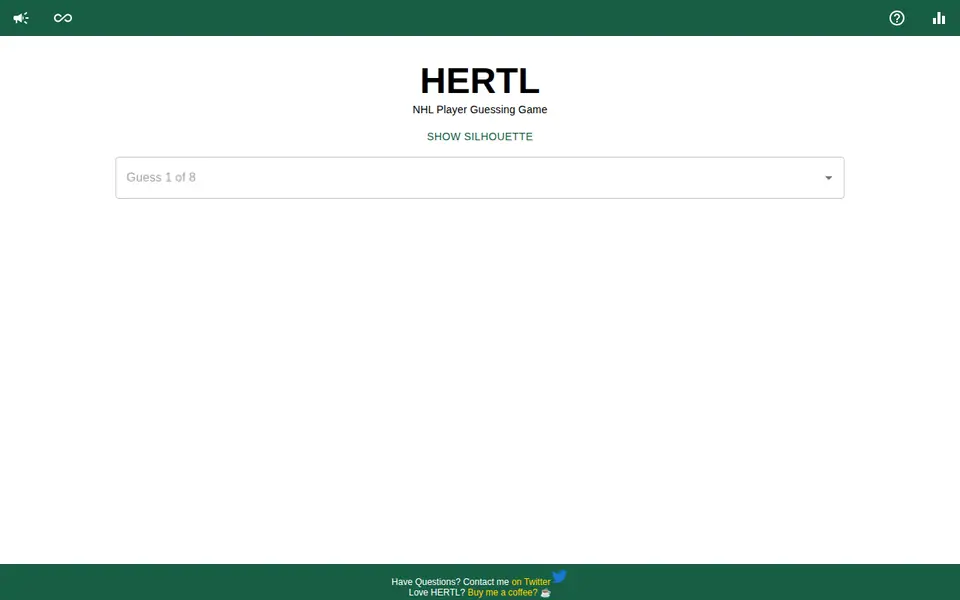960x600 pixels.
Task: Expand the player guess dropdown arrow
Action: (x=828, y=178)
